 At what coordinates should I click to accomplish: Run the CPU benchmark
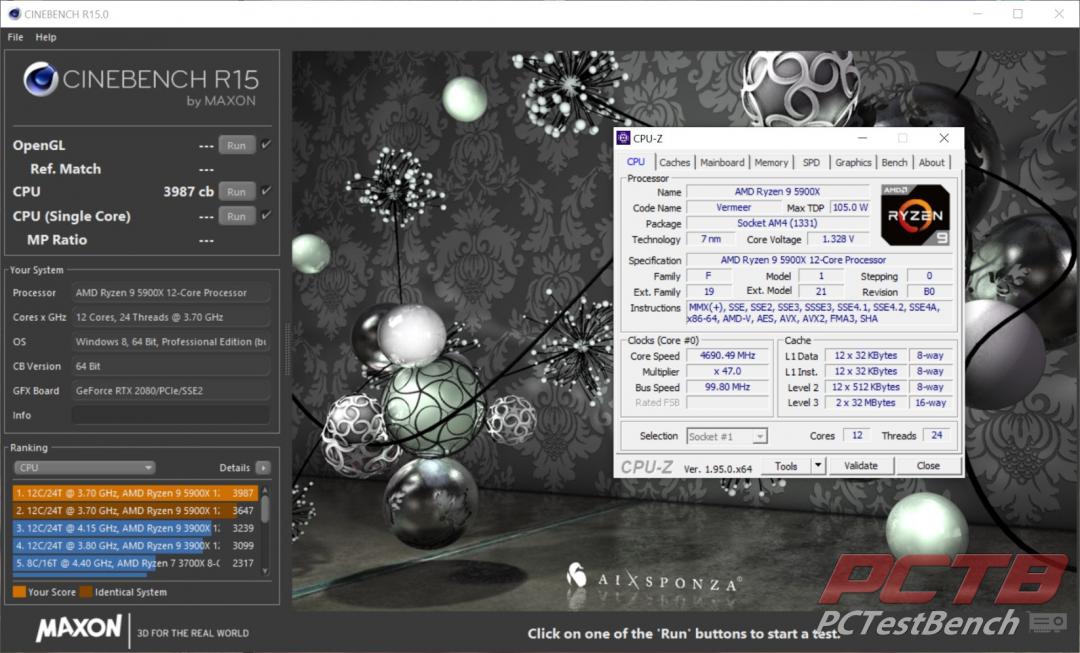coord(236,191)
